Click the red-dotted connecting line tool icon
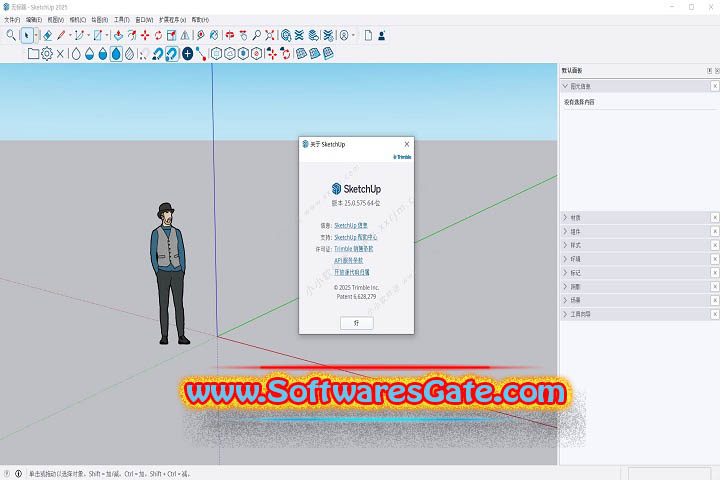Image resolution: width=720 pixels, height=480 pixels. pos(201,54)
